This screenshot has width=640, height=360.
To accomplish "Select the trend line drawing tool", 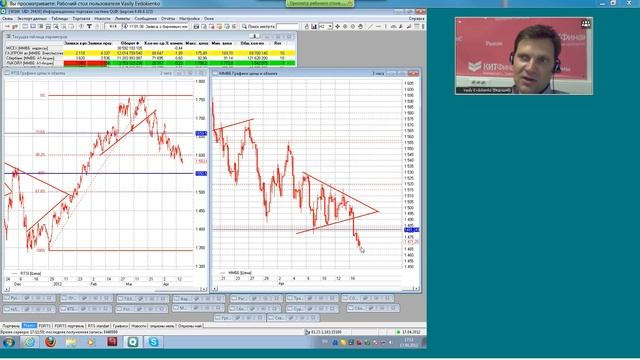I will [x=371, y=27].
